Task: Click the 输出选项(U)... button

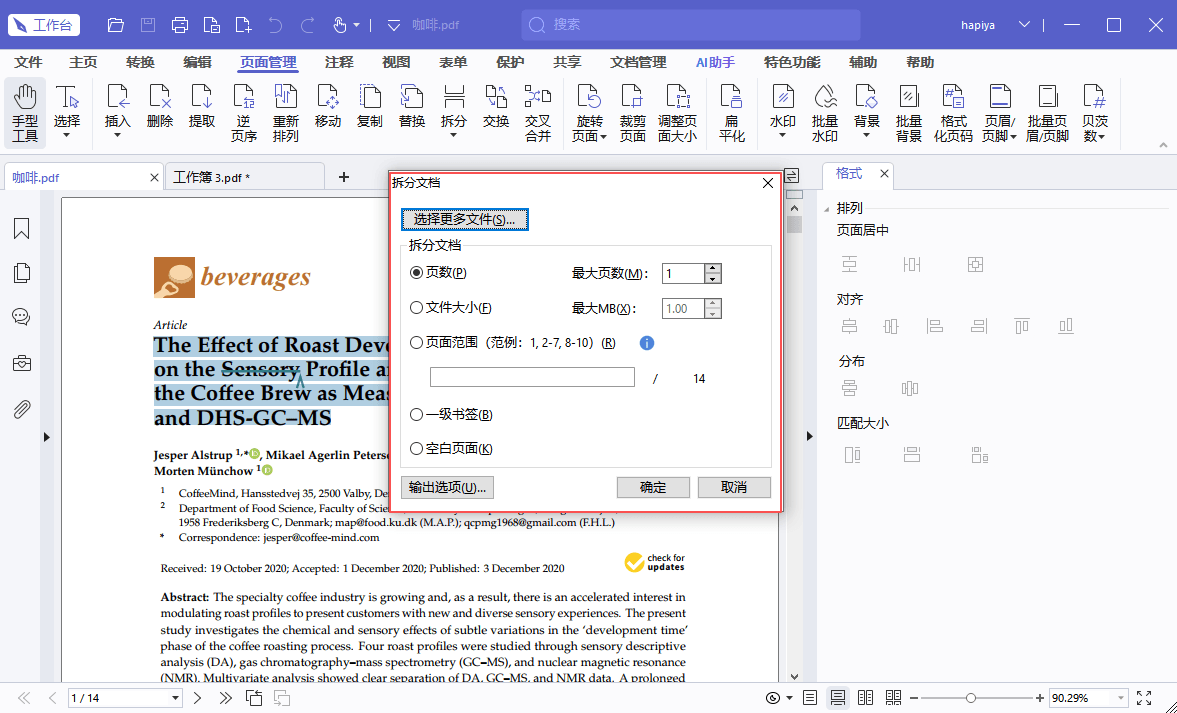Action: point(447,488)
